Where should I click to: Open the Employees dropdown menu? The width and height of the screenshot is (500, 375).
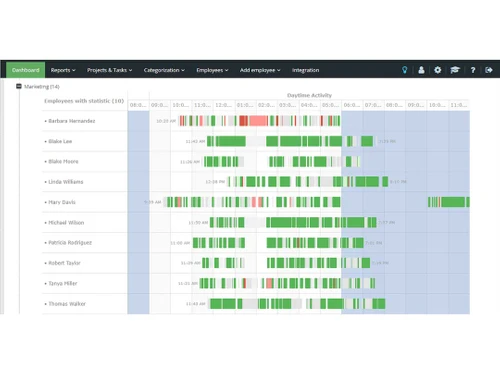(212, 70)
